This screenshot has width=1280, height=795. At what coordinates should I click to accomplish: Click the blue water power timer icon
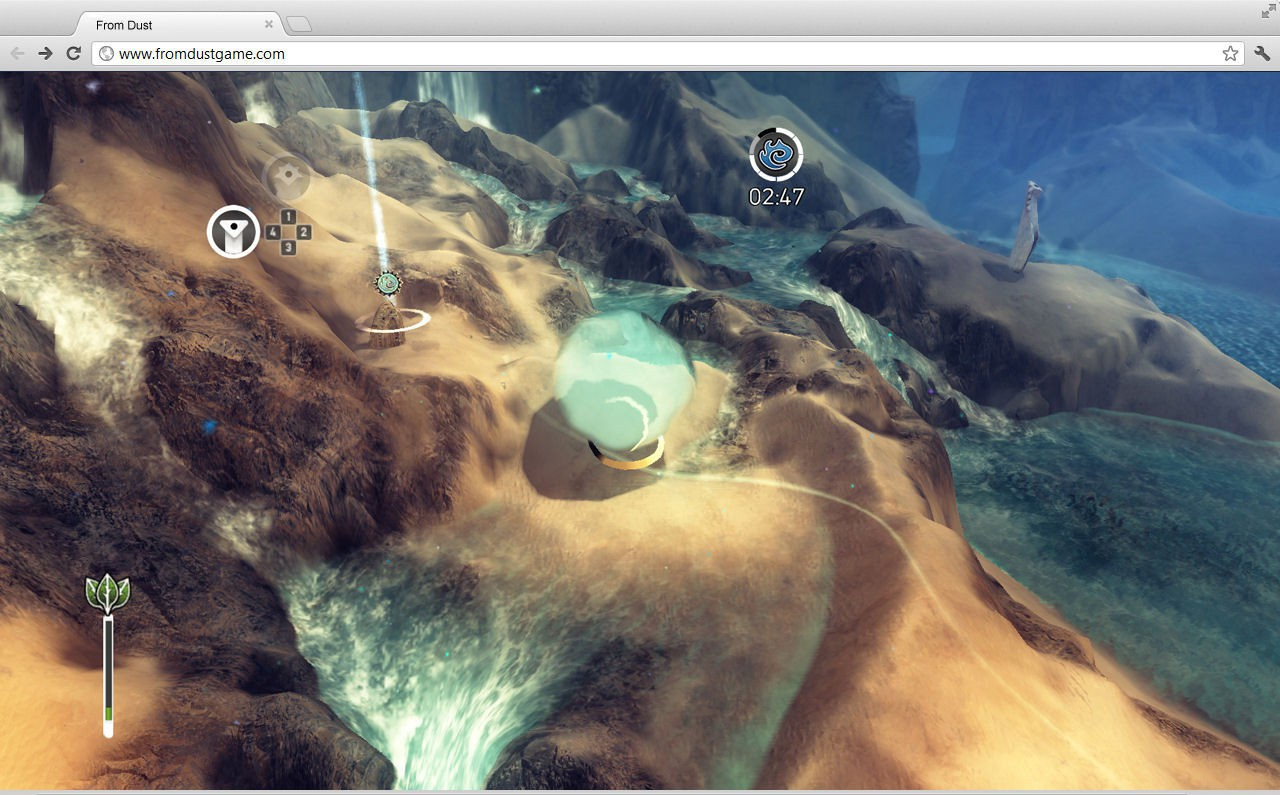click(x=776, y=154)
